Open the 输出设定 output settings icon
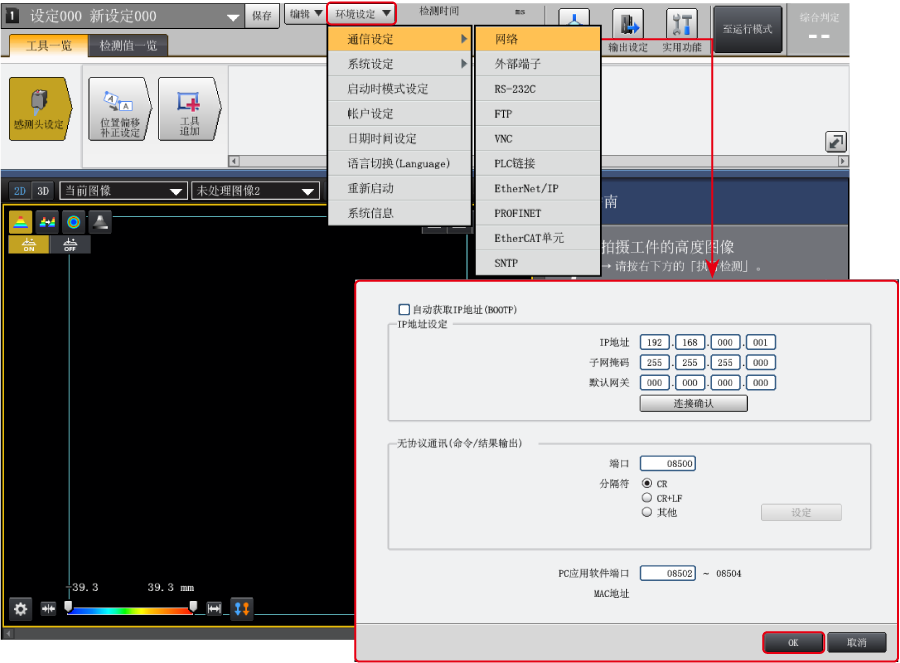The width and height of the screenshot is (900, 663). pos(628,24)
